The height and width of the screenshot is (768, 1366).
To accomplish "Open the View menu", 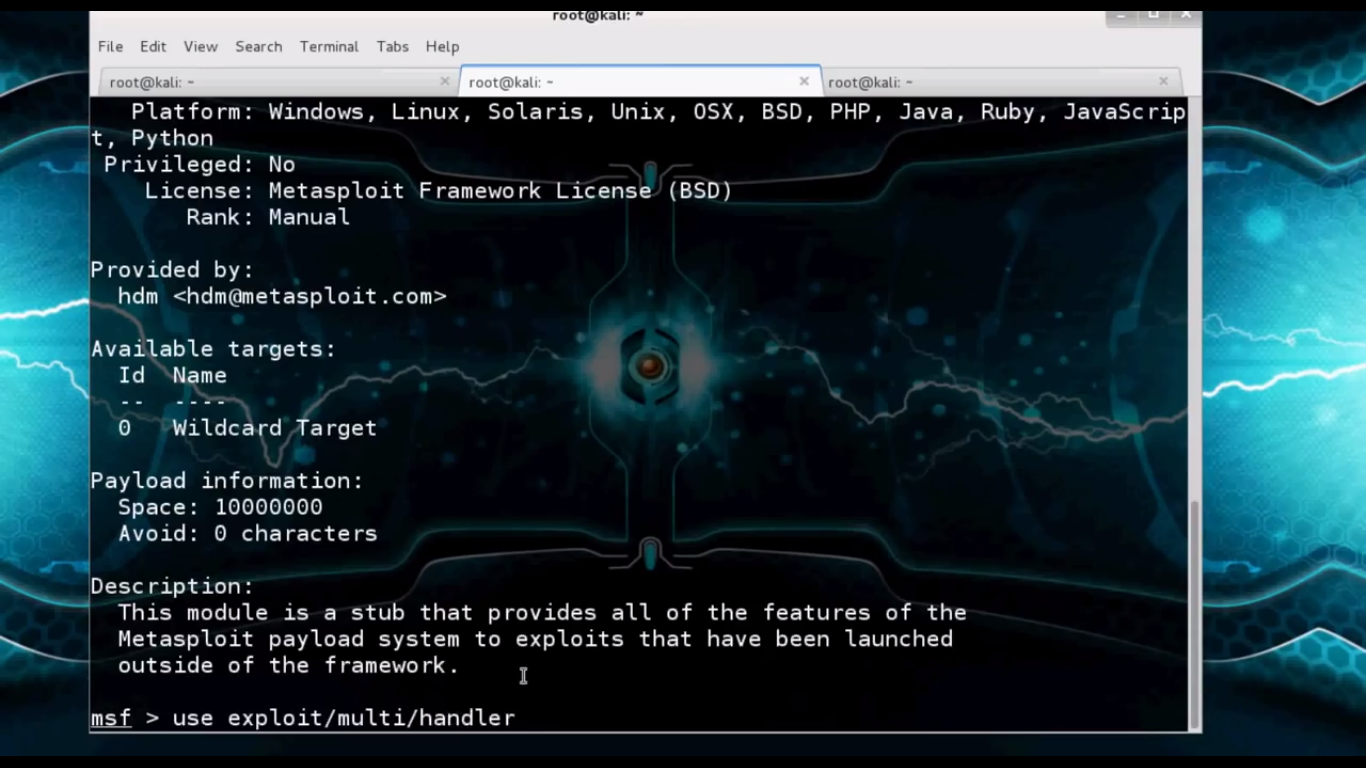I will click(x=200, y=46).
